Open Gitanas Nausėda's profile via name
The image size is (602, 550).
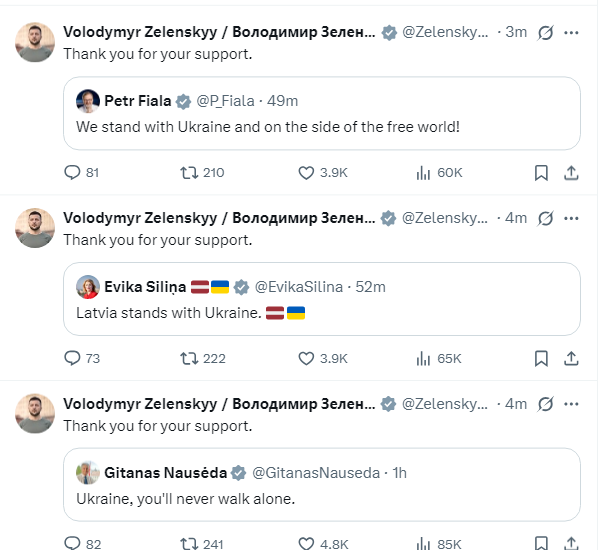coord(165,473)
